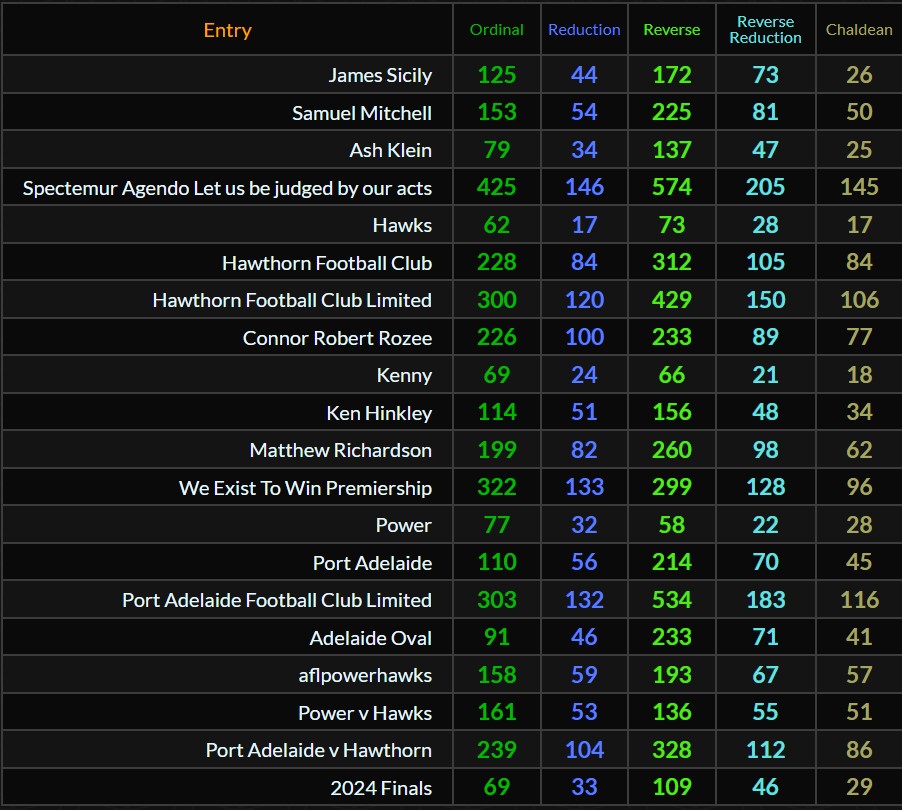Select the James Sicily entry
The width and height of the screenshot is (902, 810).
[380, 75]
